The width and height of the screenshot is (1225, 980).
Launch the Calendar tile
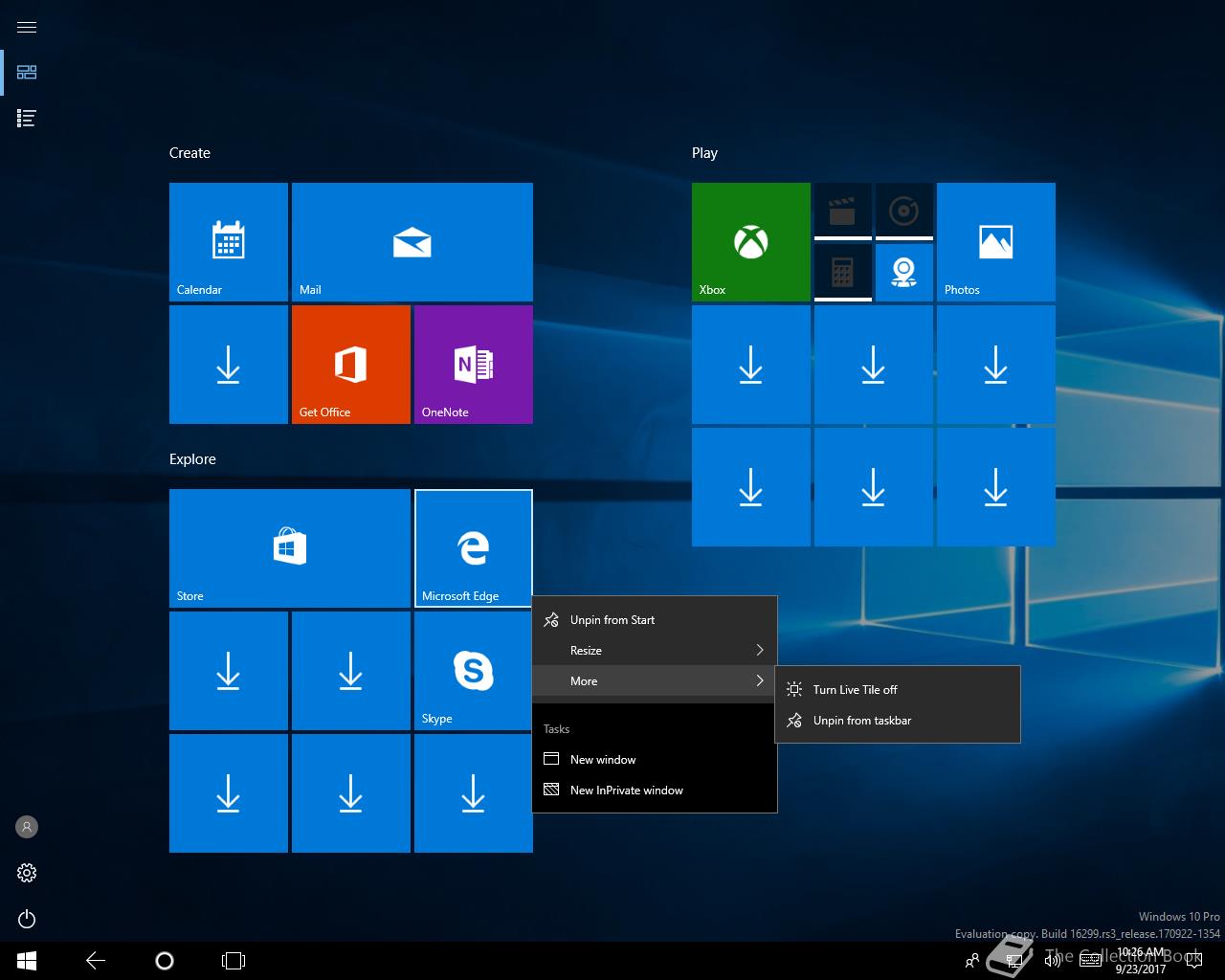(x=229, y=242)
